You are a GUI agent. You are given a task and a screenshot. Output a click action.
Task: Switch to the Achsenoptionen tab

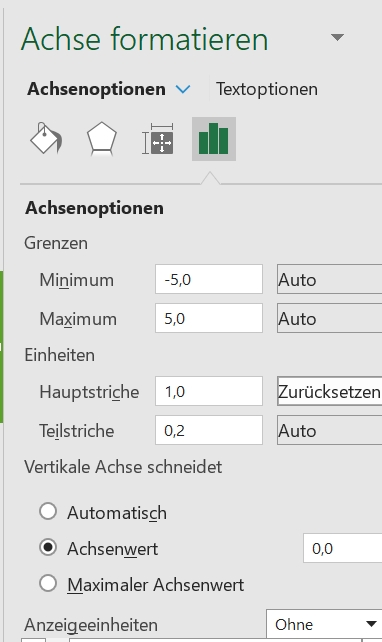(96, 89)
